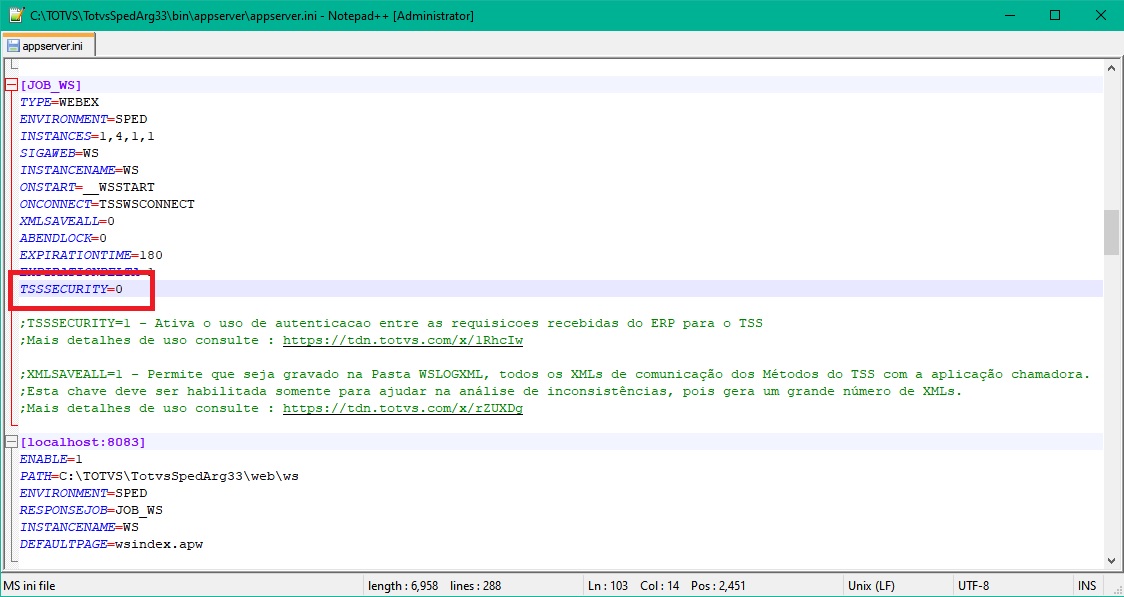This screenshot has height=597, width=1124.
Task: Click the ;TSSSECURITY=1 comment line
Action: point(391,323)
